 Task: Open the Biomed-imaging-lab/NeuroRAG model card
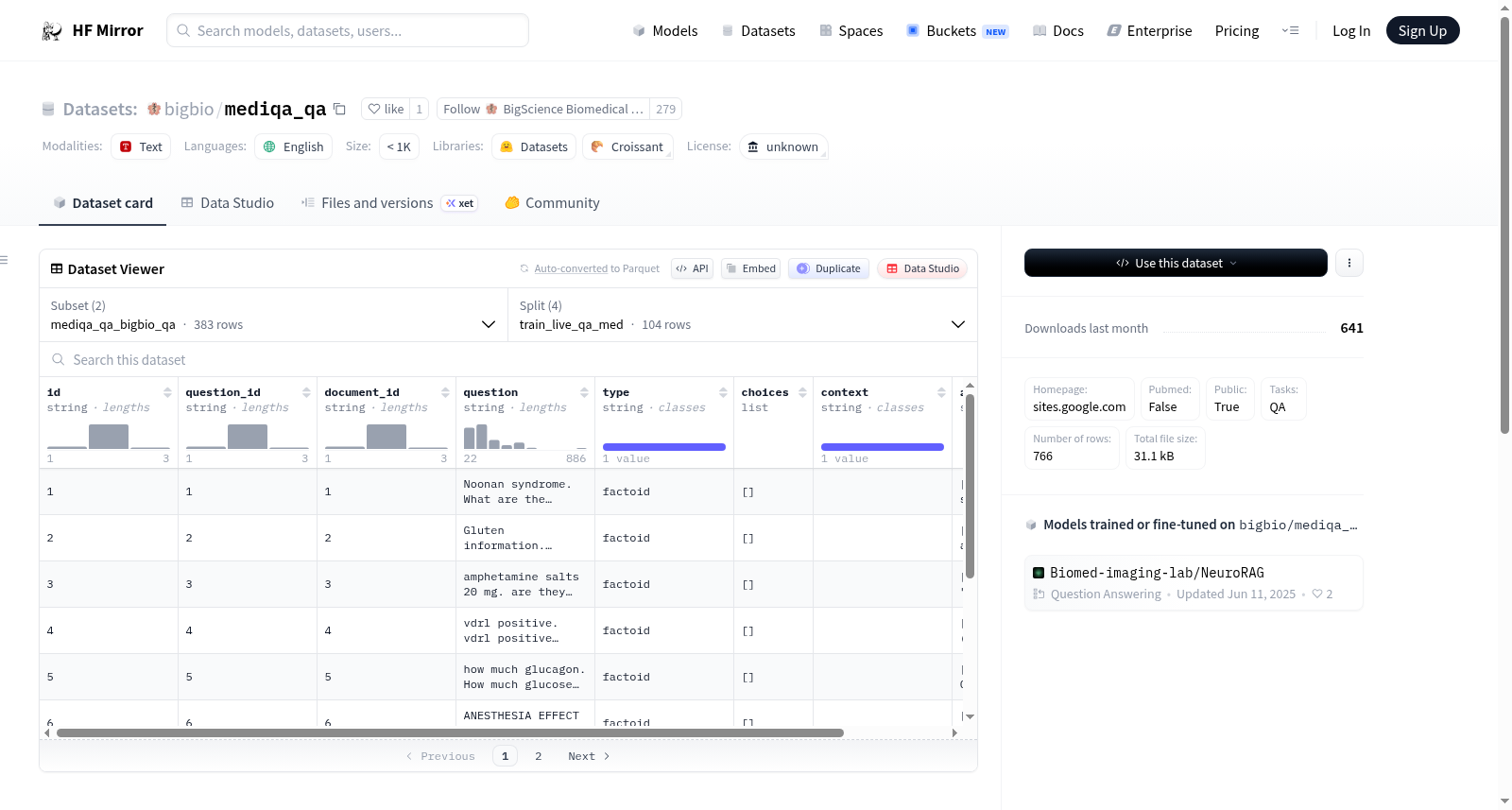(1194, 582)
